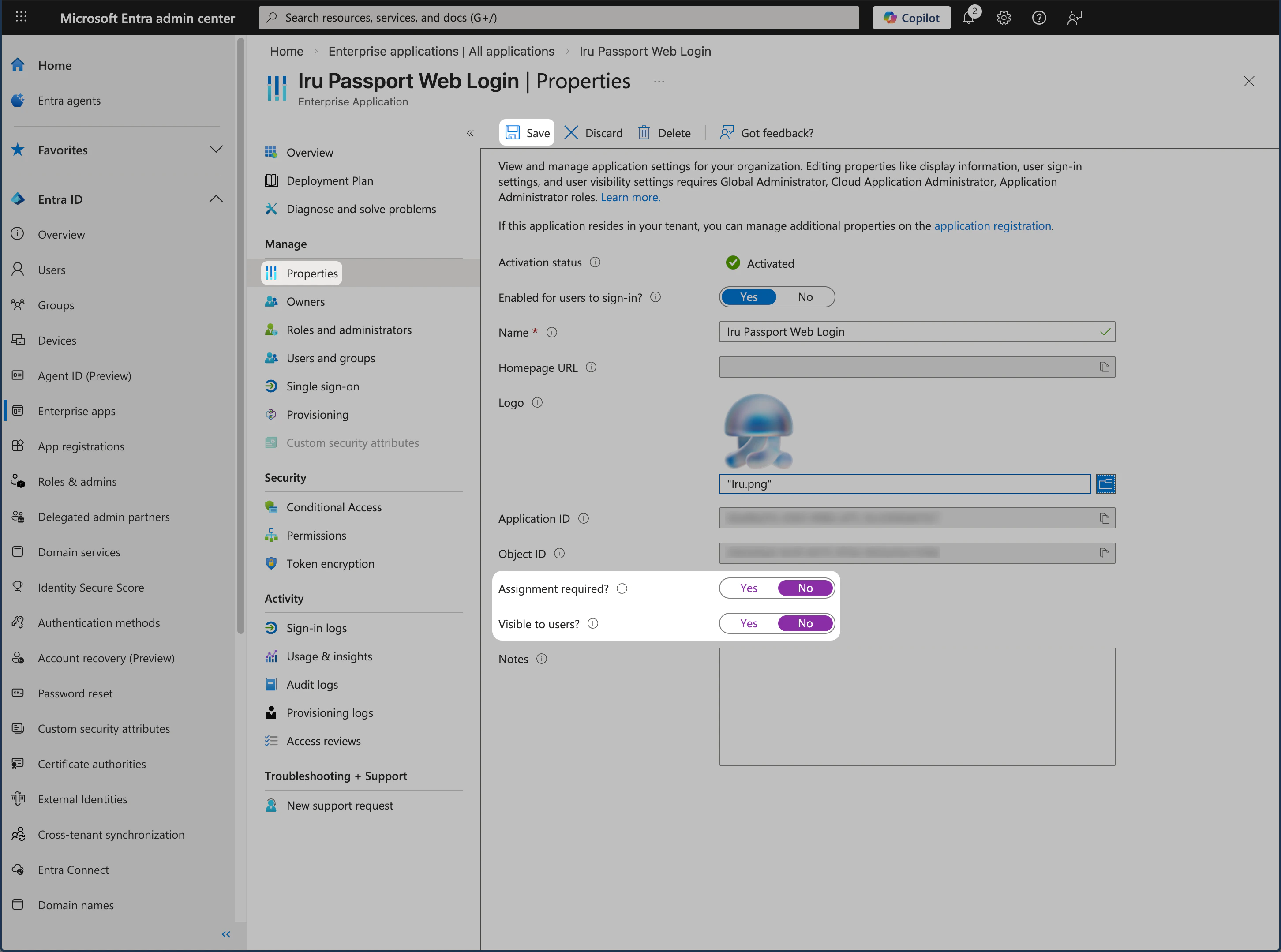Open the settings gear icon
The height and width of the screenshot is (952, 1281).
point(1003,17)
